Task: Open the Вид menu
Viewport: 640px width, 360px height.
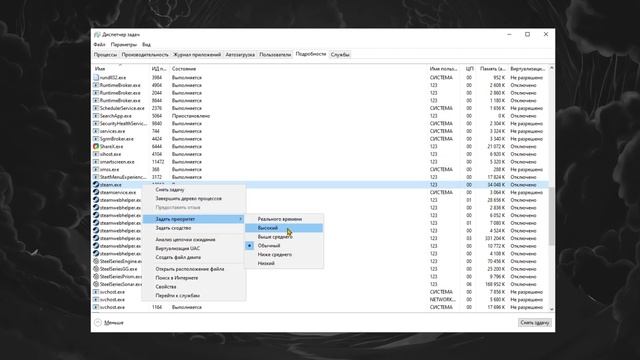Action: pyautogui.click(x=147, y=44)
